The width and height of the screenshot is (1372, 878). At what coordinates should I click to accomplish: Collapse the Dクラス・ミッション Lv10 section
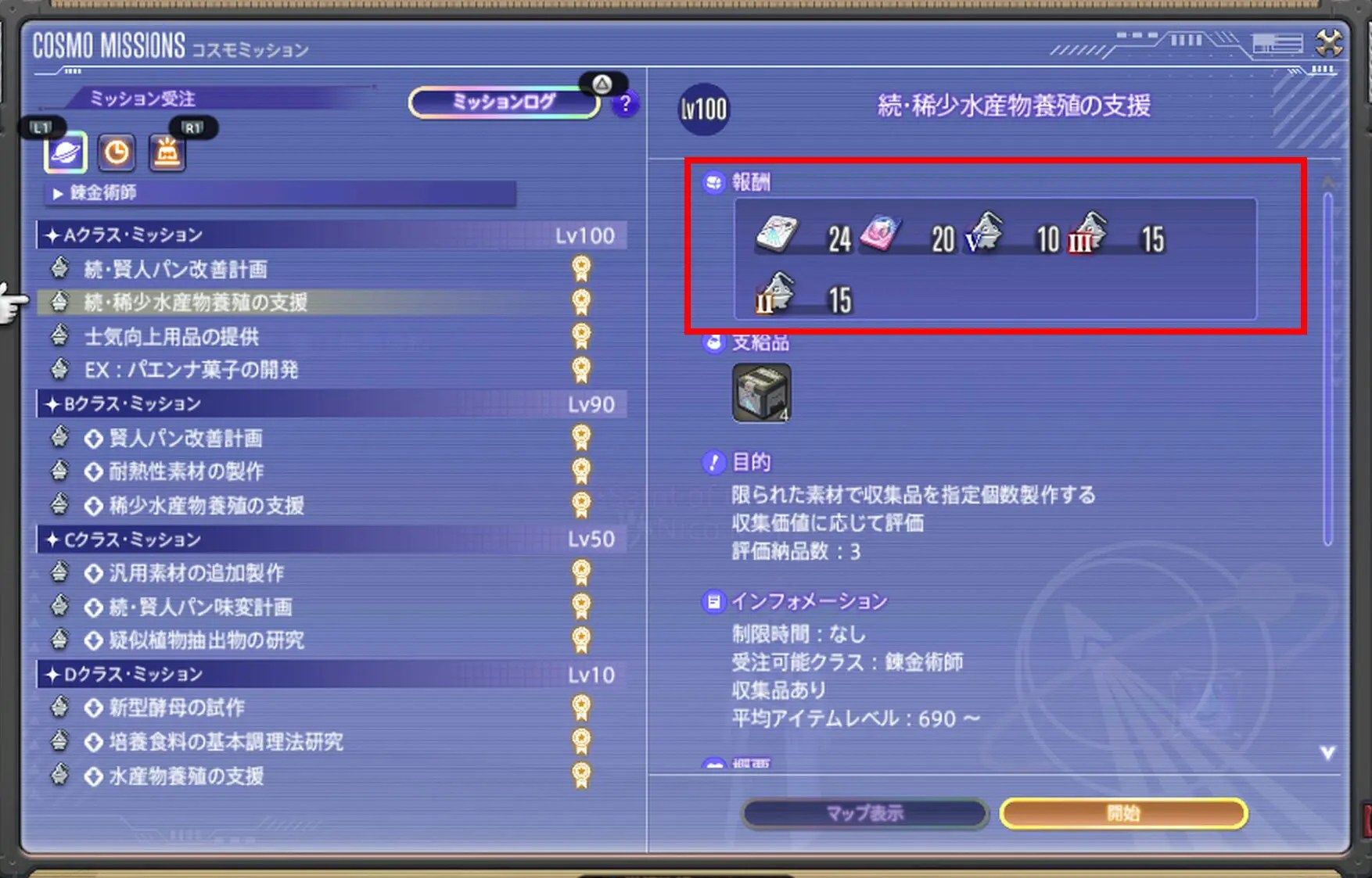click(332, 674)
